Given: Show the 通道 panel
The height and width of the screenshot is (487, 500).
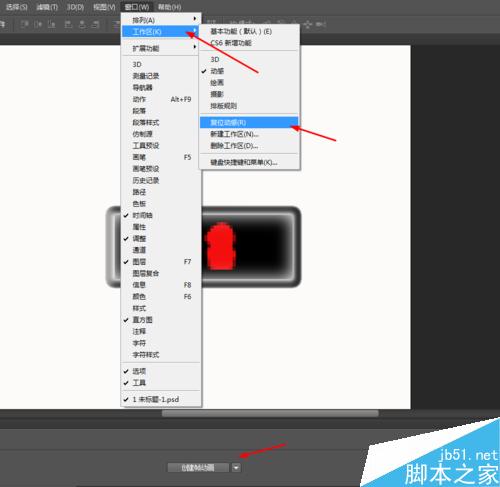Looking at the screenshot, I should coord(161,250).
